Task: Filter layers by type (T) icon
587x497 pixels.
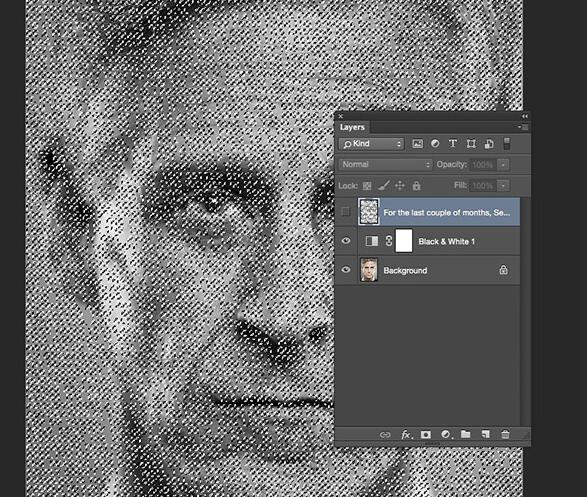Action: pos(453,144)
